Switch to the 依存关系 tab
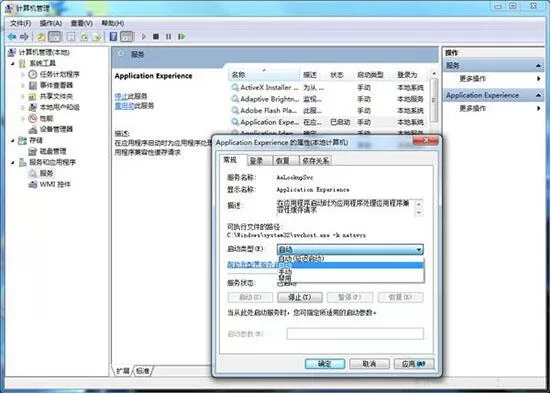This screenshot has height=394, width=551. pos(316,161)
